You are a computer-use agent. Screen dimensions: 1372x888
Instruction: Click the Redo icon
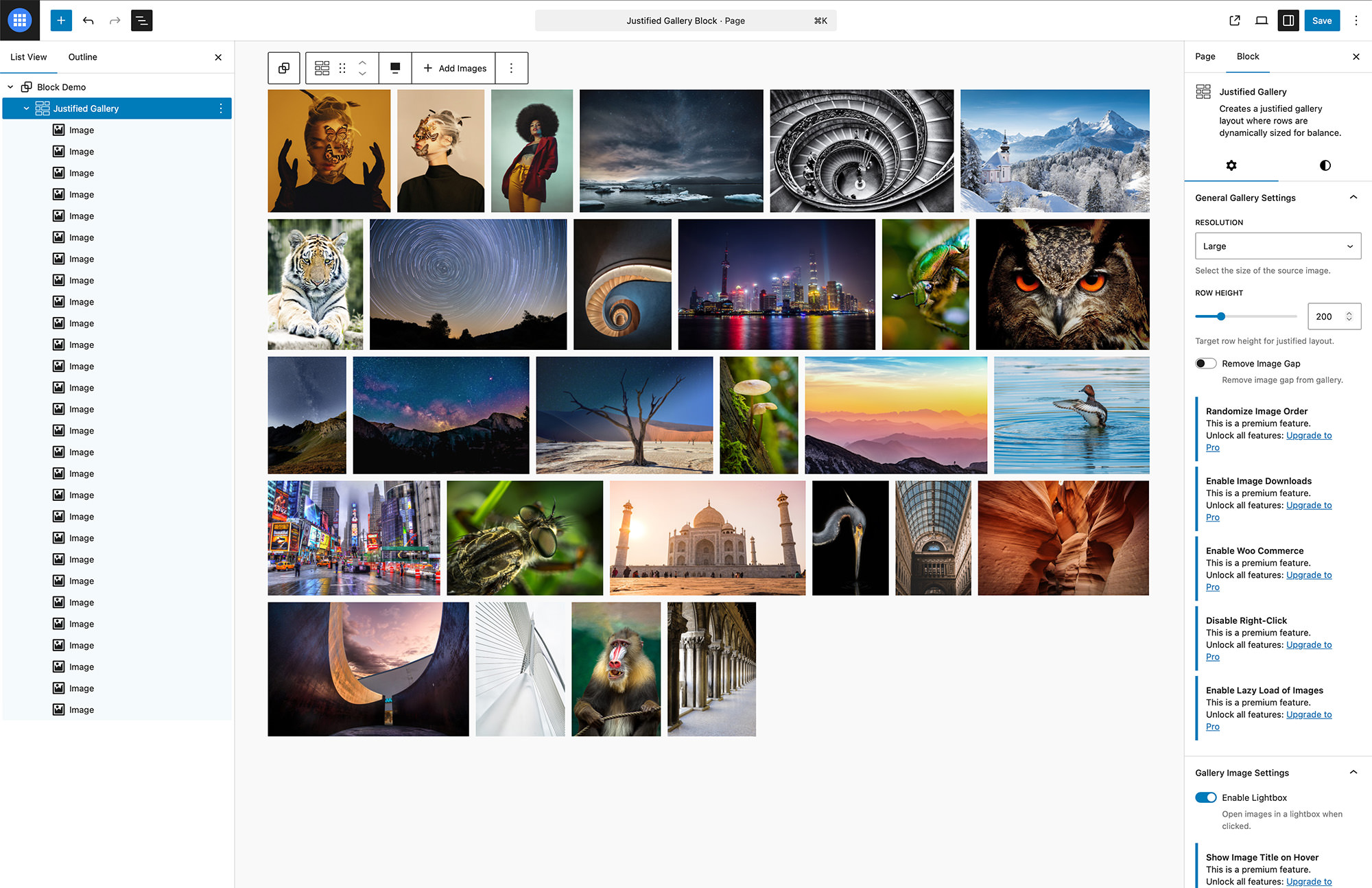[115, 21]
